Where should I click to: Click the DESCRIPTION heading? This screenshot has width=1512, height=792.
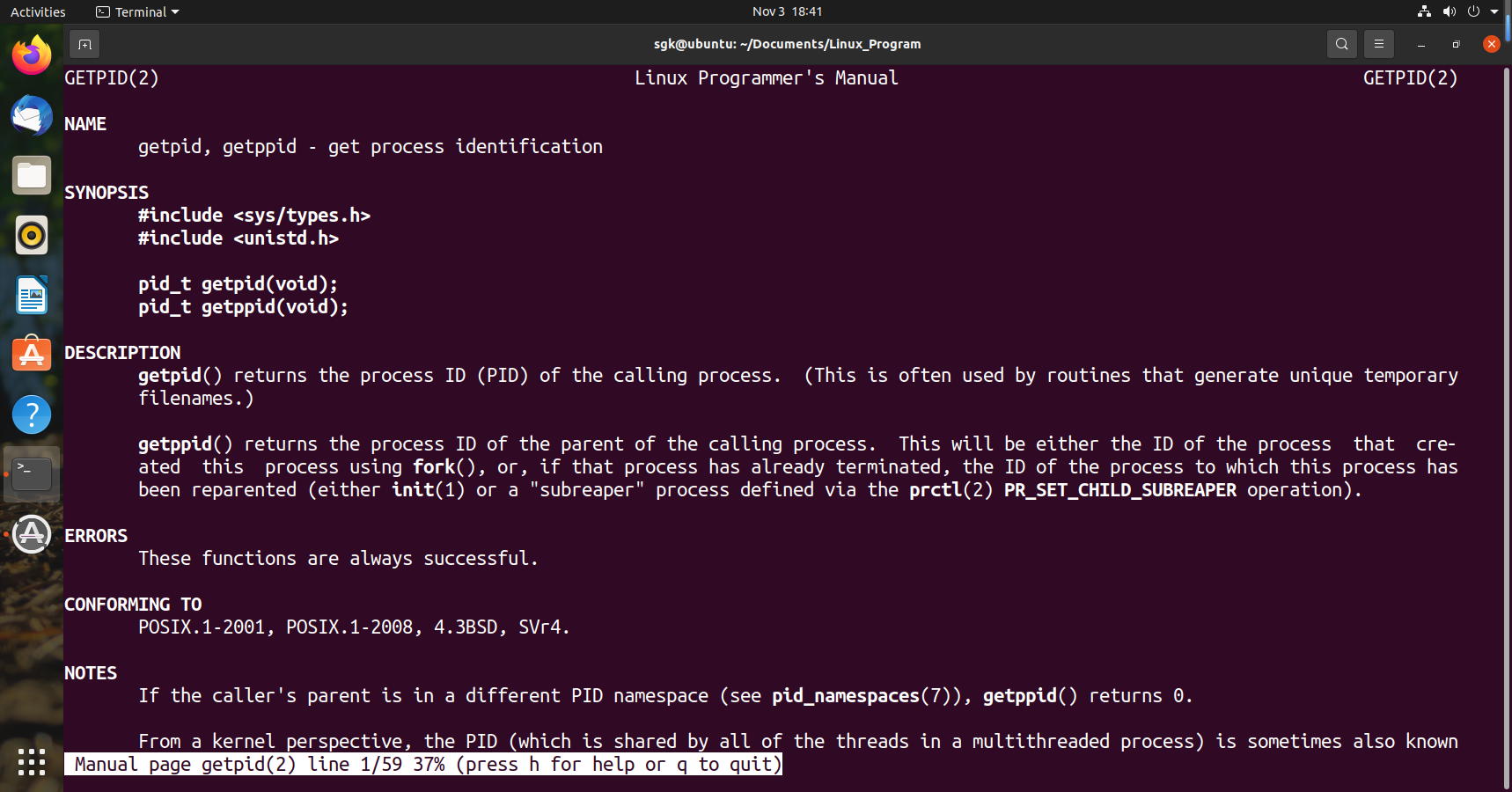(122, 353)
